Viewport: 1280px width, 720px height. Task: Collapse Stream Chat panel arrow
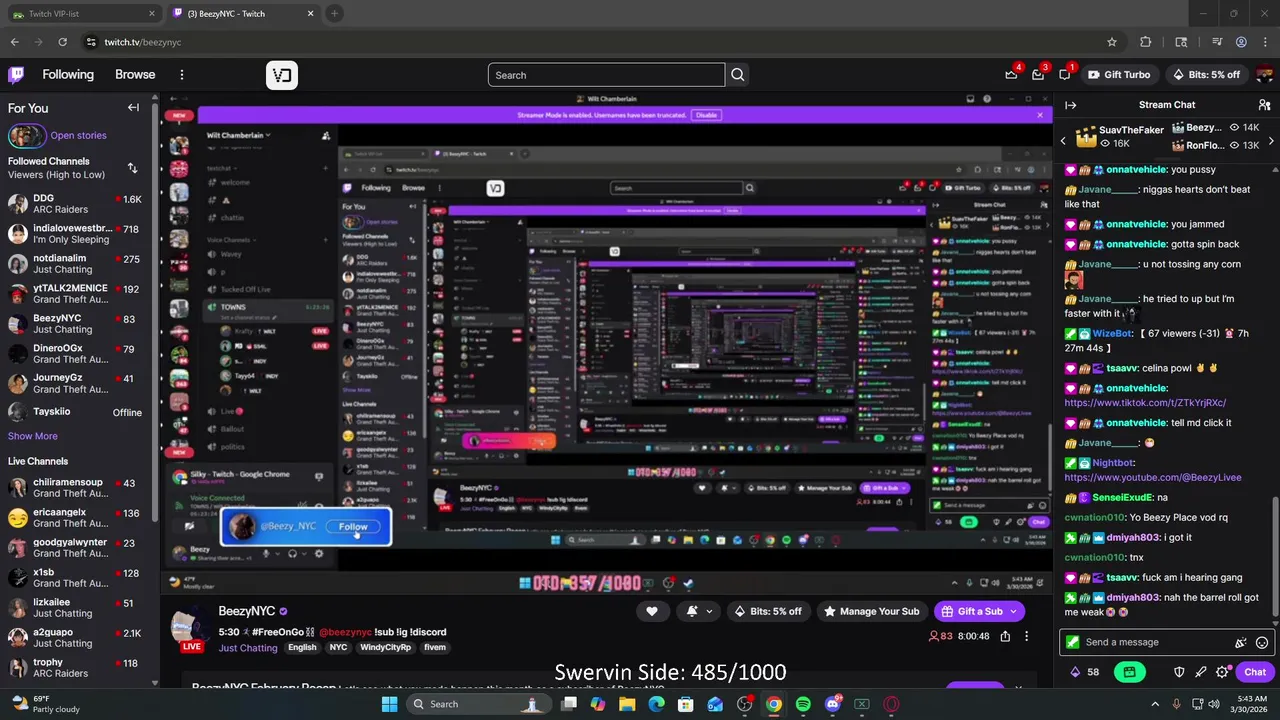click(1070, 105)
